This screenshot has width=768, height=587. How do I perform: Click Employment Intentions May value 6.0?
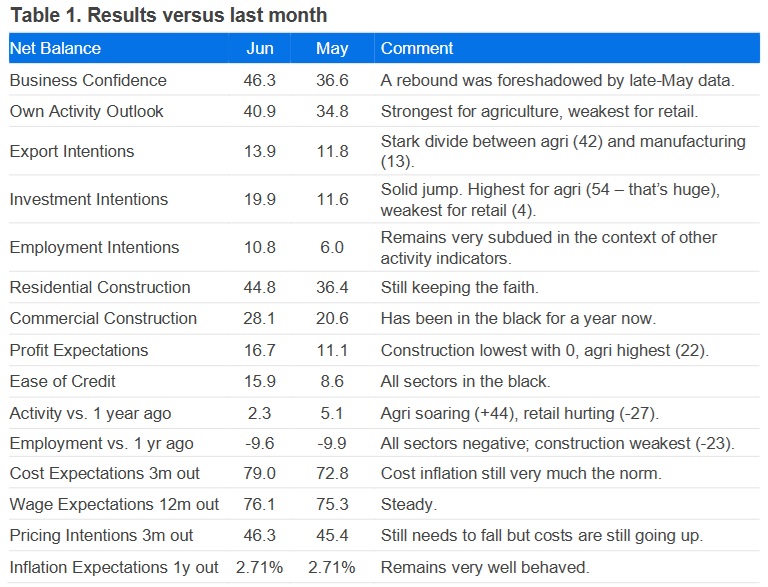tap(331, 247)
